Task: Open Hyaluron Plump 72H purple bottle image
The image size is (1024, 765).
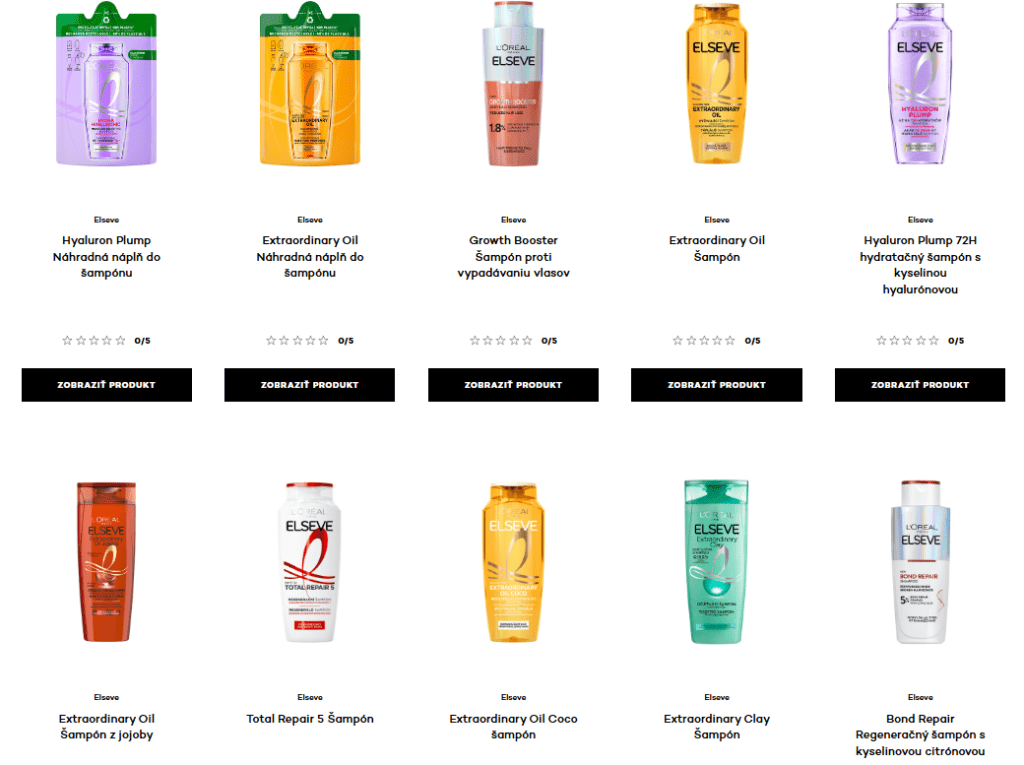Action: tap(920, 84)
